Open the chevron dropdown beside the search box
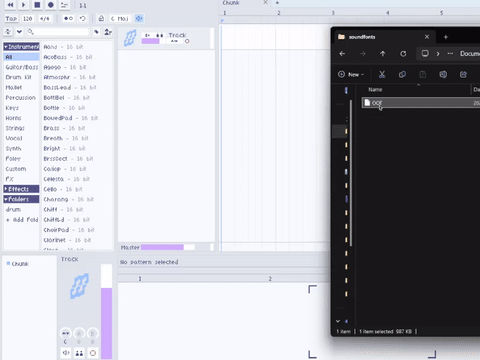 tap(19, 32)
